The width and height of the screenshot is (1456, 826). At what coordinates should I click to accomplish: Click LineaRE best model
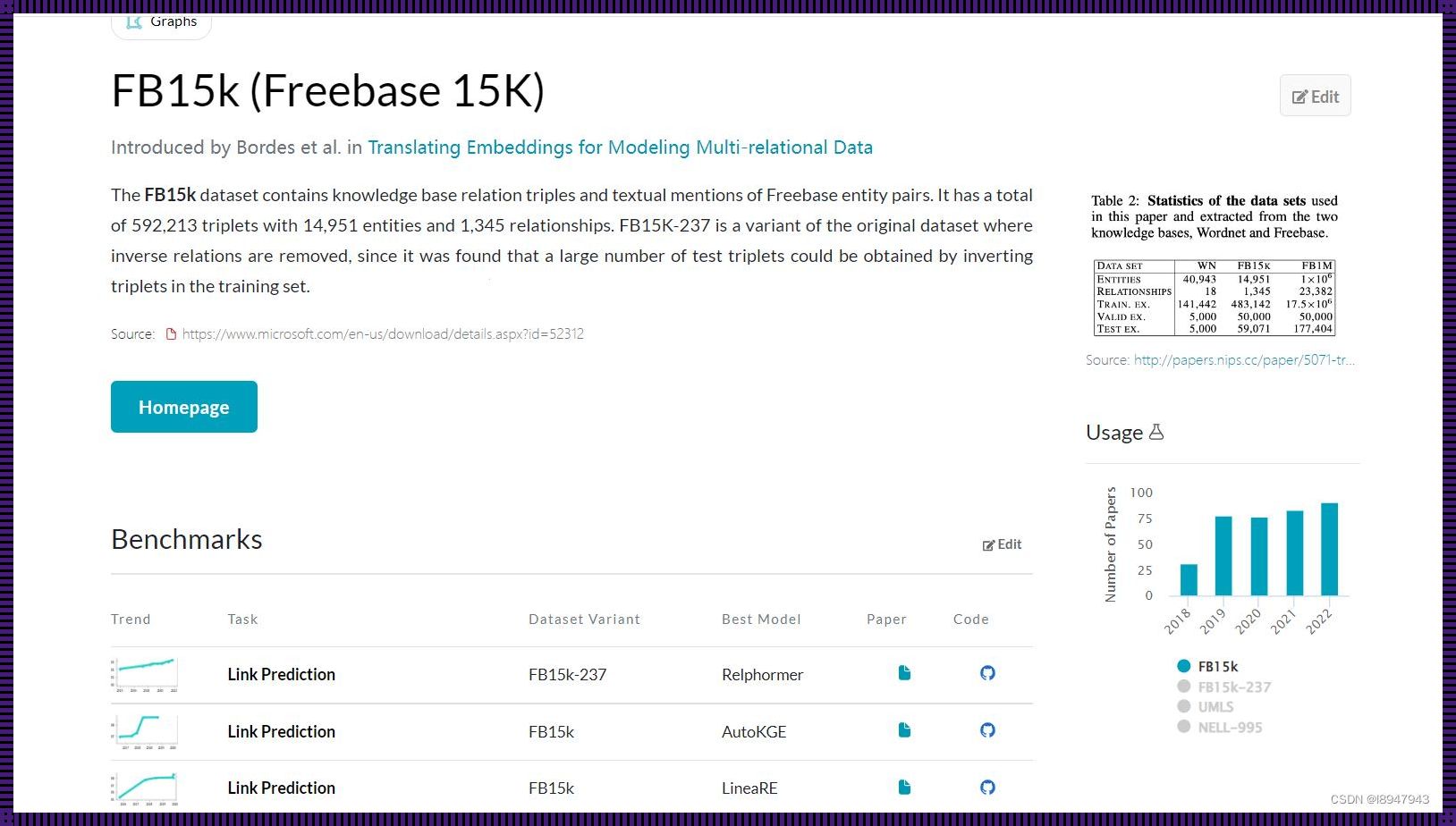click(749, 788)
